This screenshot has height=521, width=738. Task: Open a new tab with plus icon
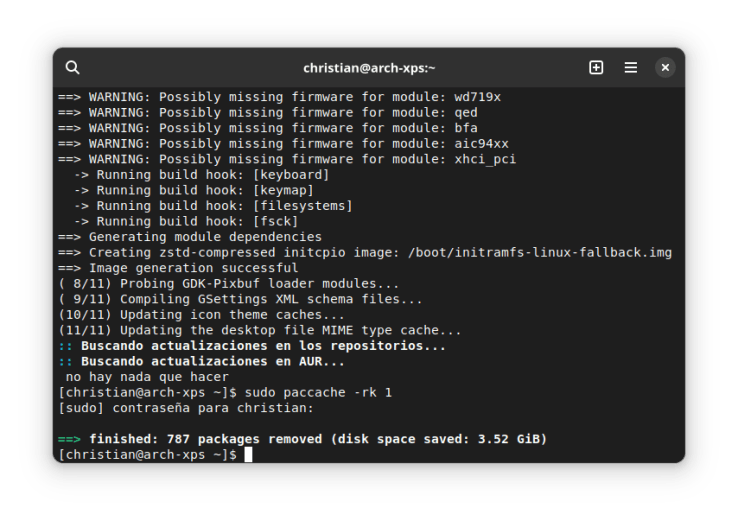596,67
